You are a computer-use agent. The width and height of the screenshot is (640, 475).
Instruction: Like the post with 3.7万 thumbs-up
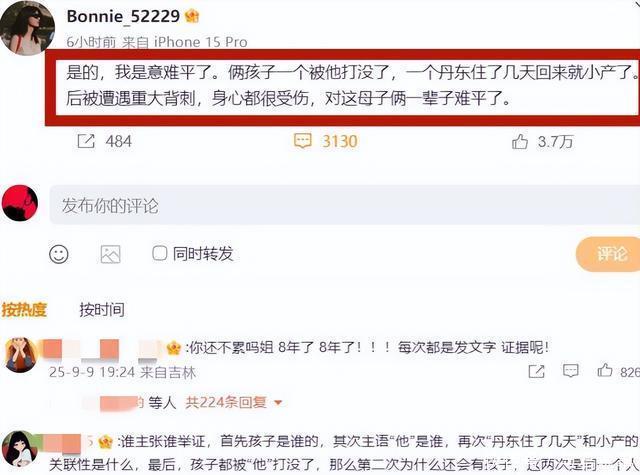click(520, 142)
